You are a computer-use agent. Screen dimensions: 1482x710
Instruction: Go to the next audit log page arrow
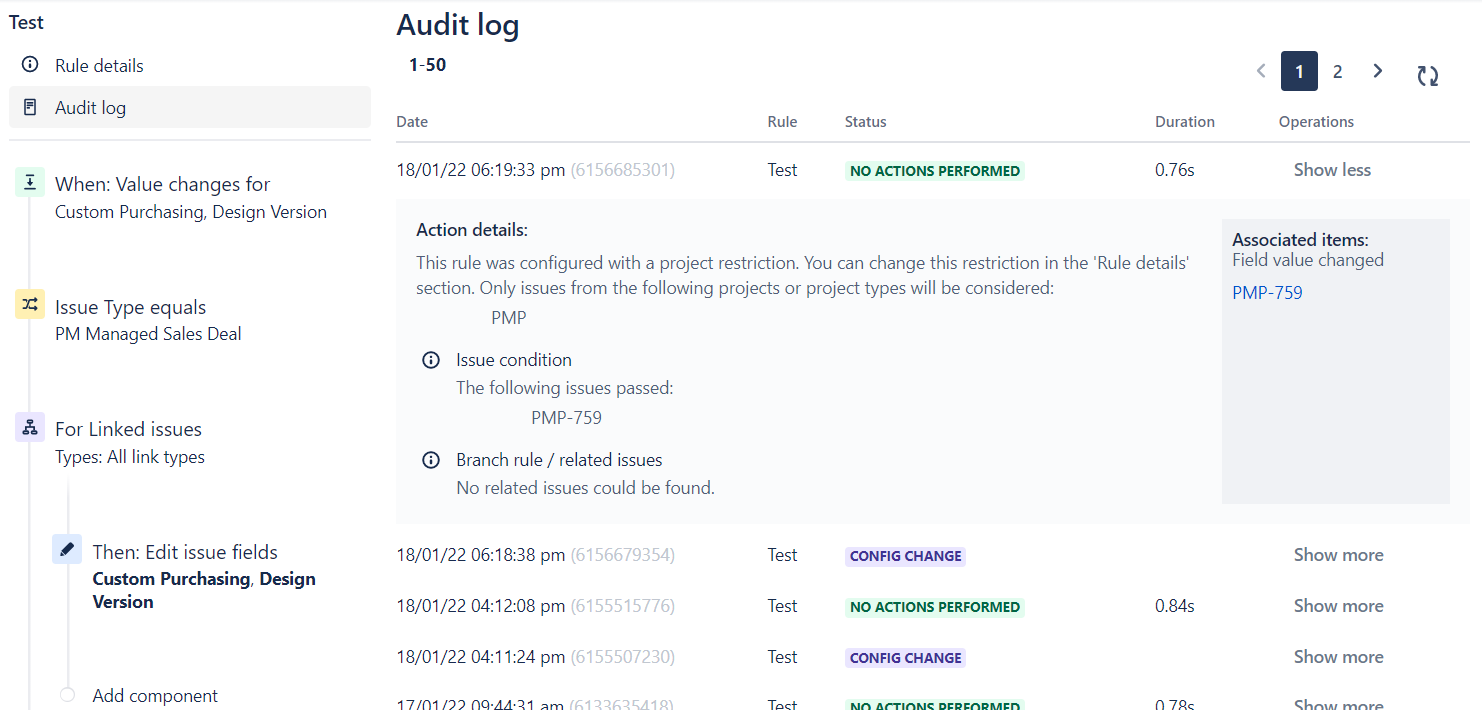click(1378, 71)
